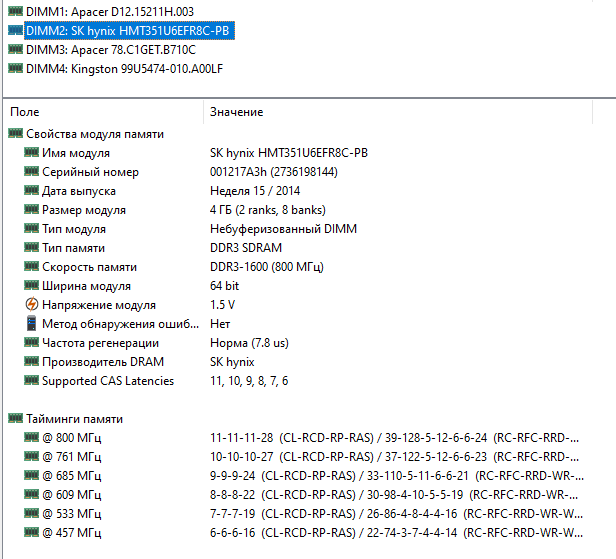This screenshot has height=559, width=616.
Task: Click icon next to Тайминги памяти
Action: coord(15,418)
